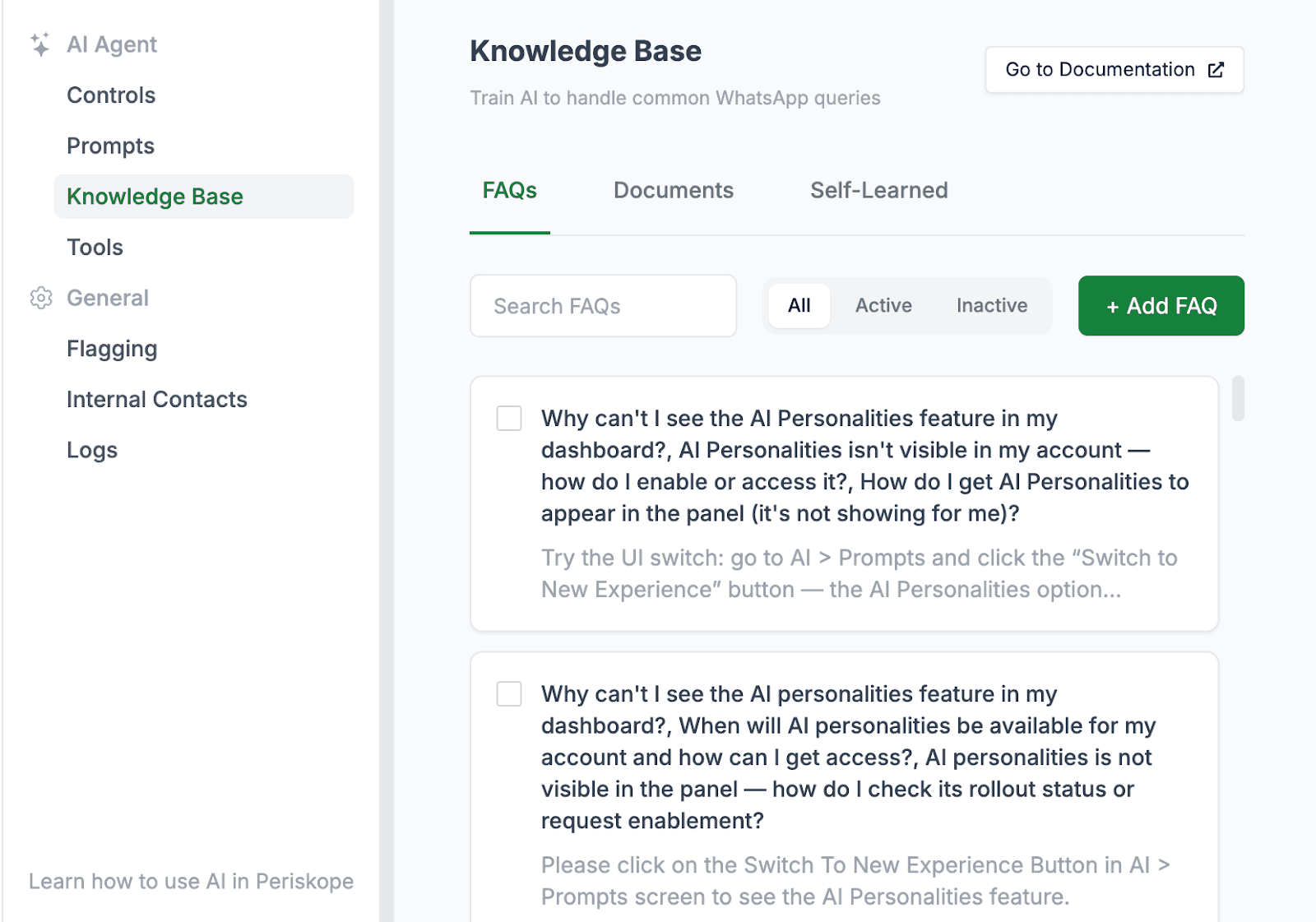1316x922 pixels.
Task: Select the Inactive FAQ filter
Action: click(991, 305)
